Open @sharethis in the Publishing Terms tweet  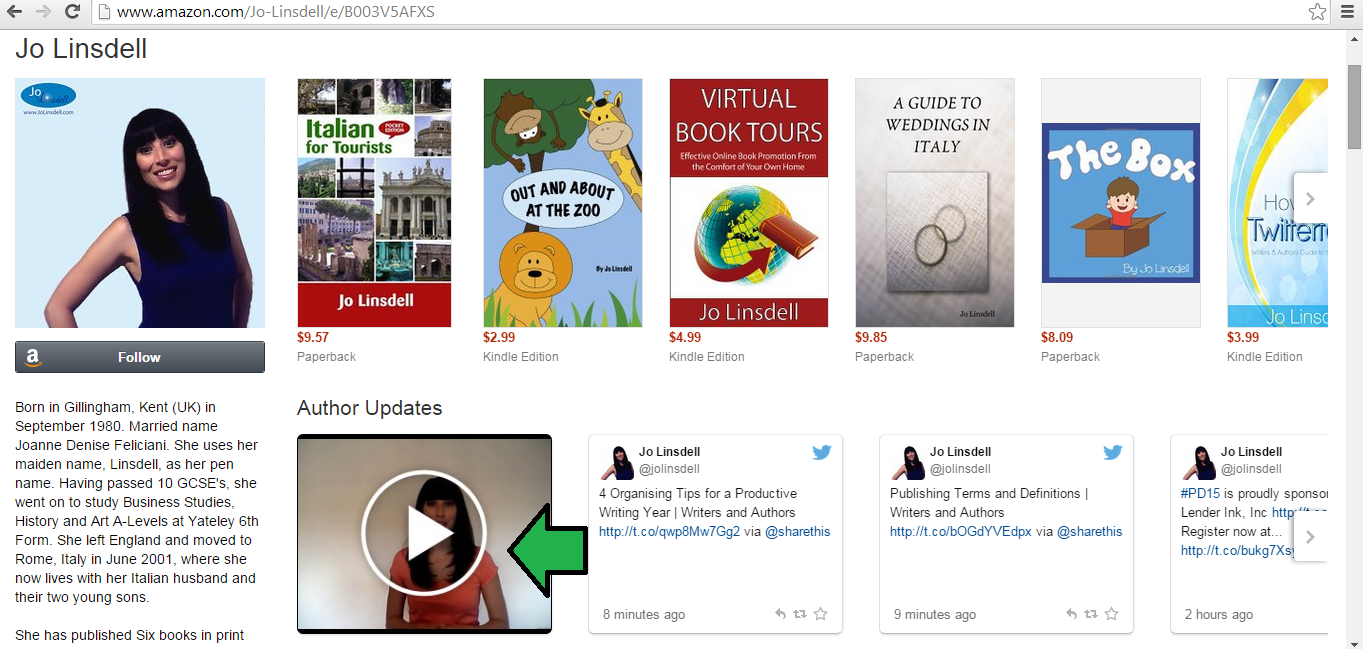(1089, 532)
